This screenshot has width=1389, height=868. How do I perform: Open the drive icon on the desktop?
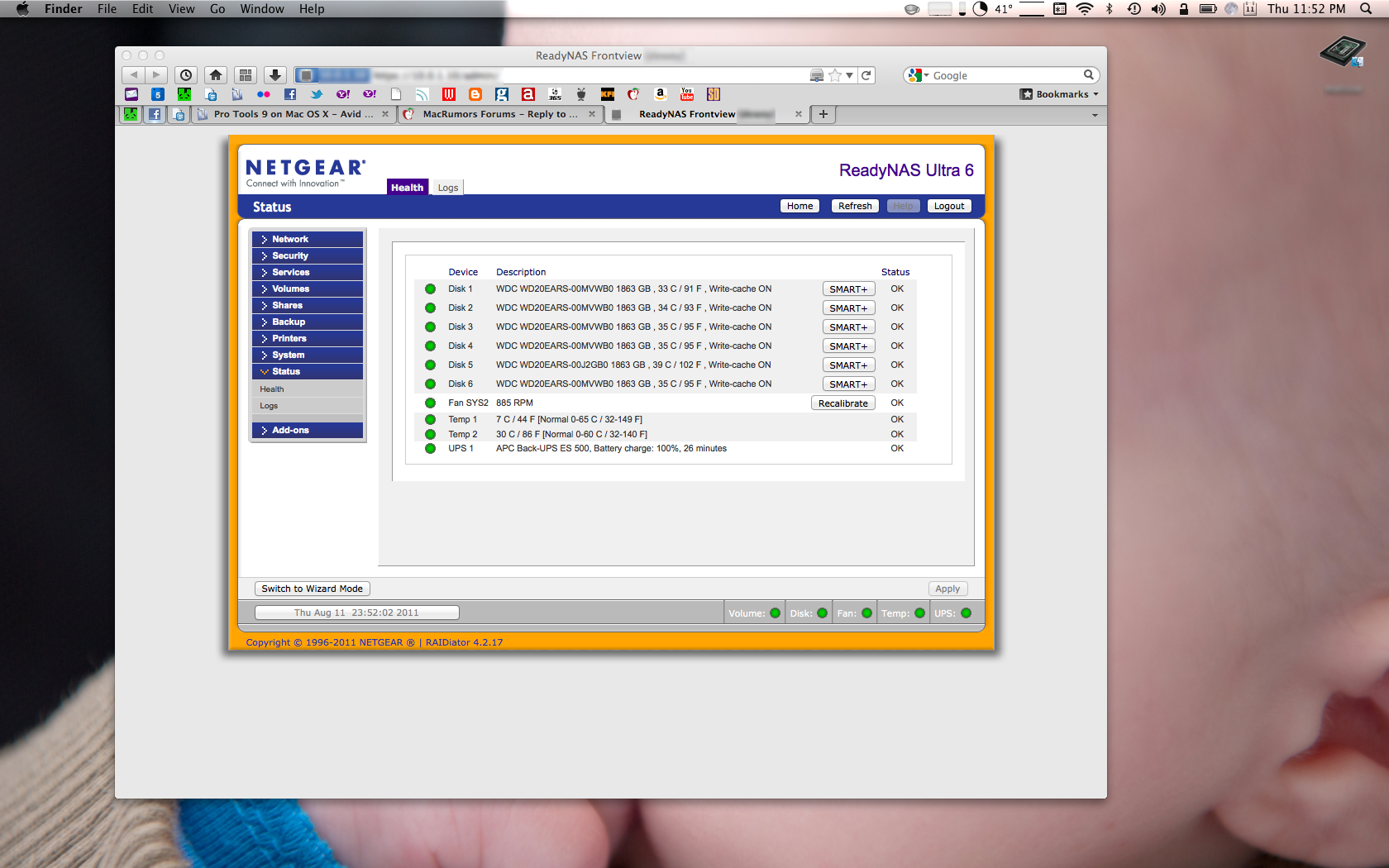coord(1343,53)
